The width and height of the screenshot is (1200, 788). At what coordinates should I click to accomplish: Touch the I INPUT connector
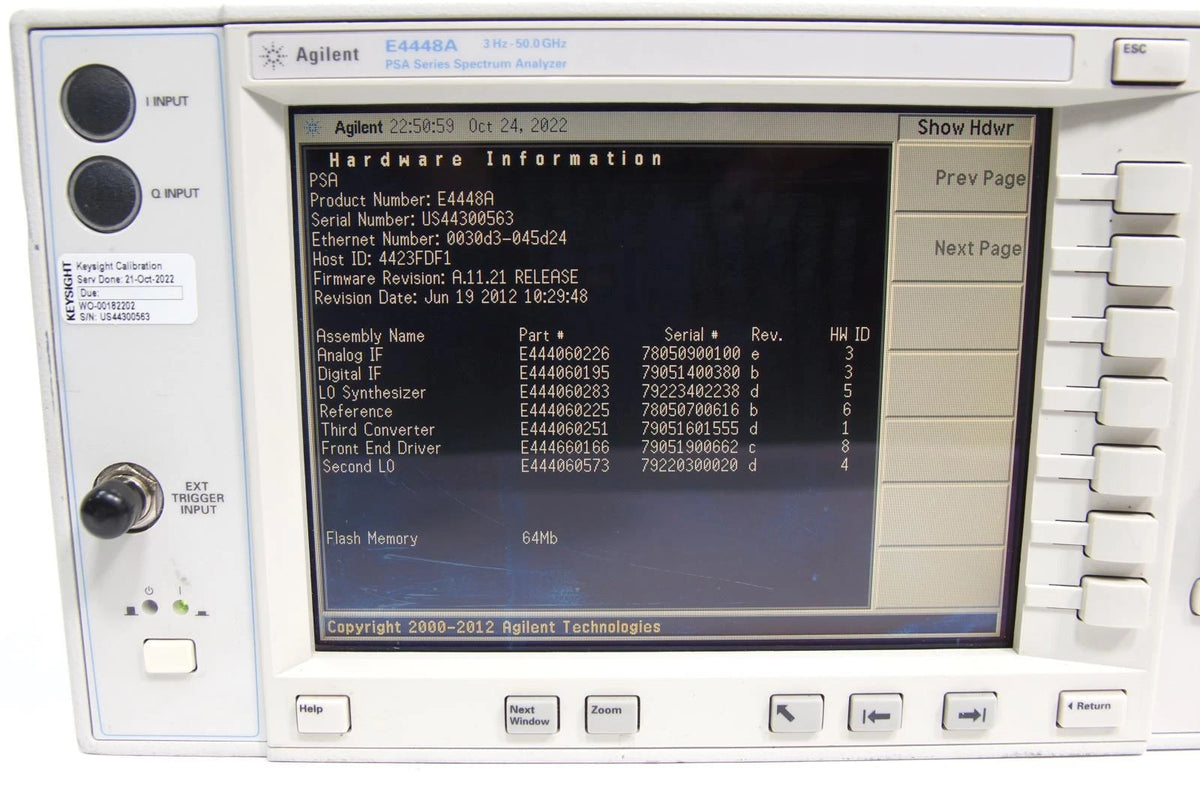click(97, 103)
